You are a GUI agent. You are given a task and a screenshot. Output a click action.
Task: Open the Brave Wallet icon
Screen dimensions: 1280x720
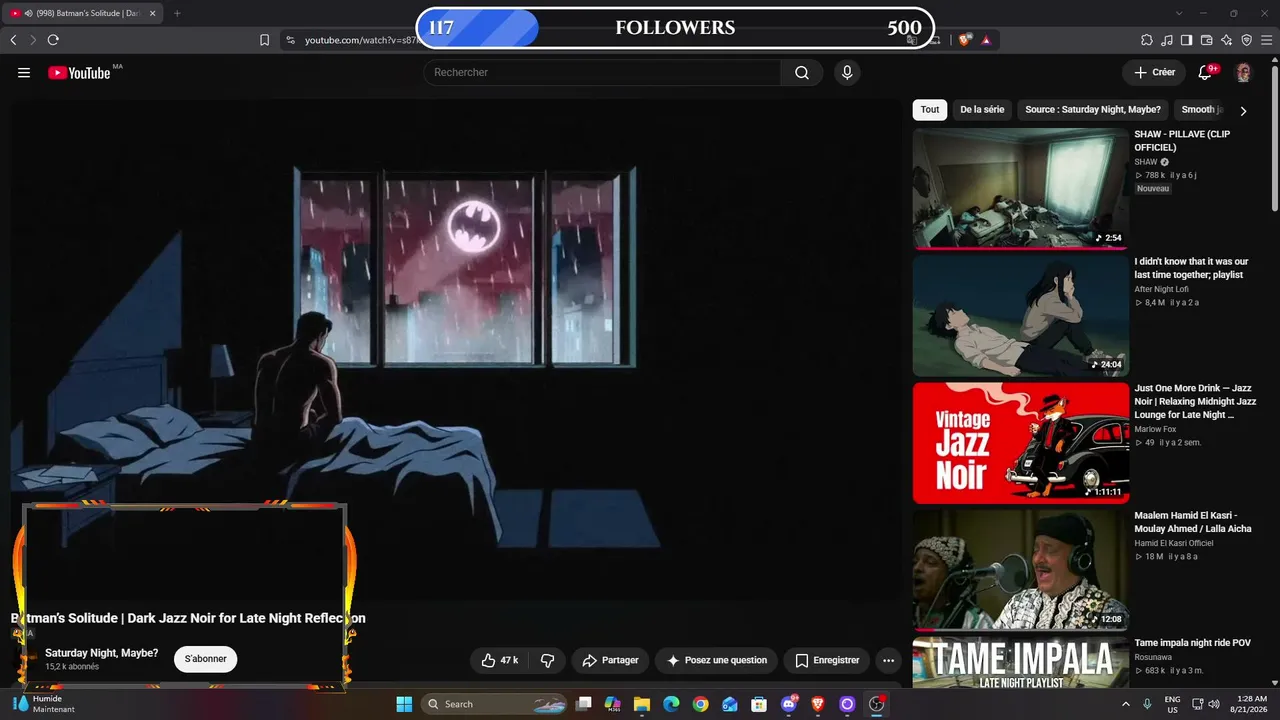(x=1207, y=40)
